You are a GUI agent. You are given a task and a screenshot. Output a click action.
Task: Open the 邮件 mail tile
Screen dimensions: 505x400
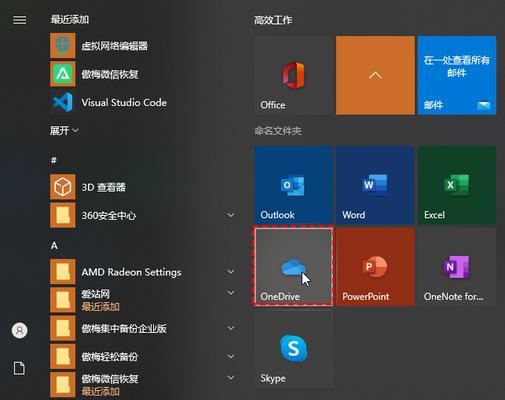(457, 75)
